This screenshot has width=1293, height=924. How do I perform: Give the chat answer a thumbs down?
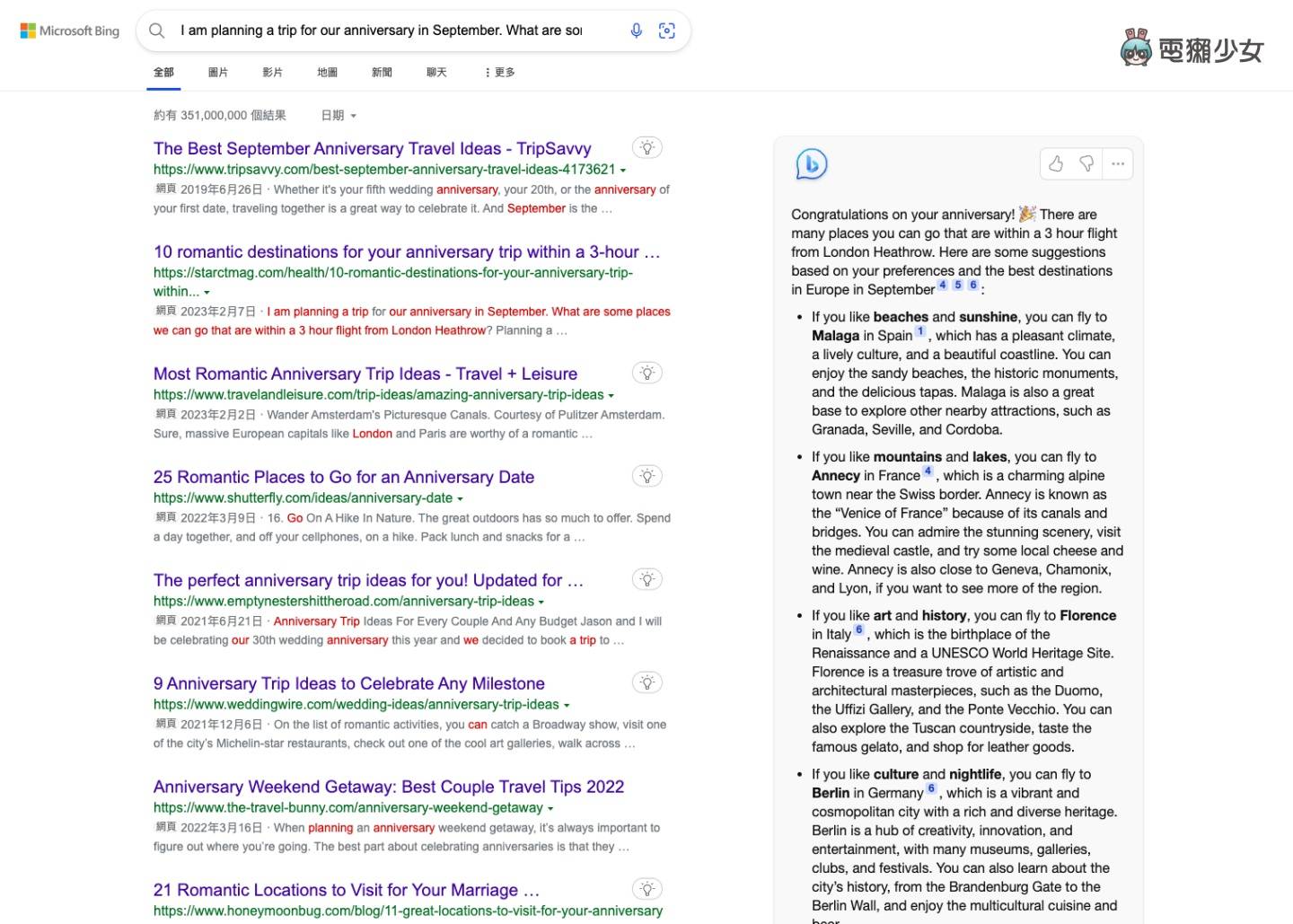1086,163
